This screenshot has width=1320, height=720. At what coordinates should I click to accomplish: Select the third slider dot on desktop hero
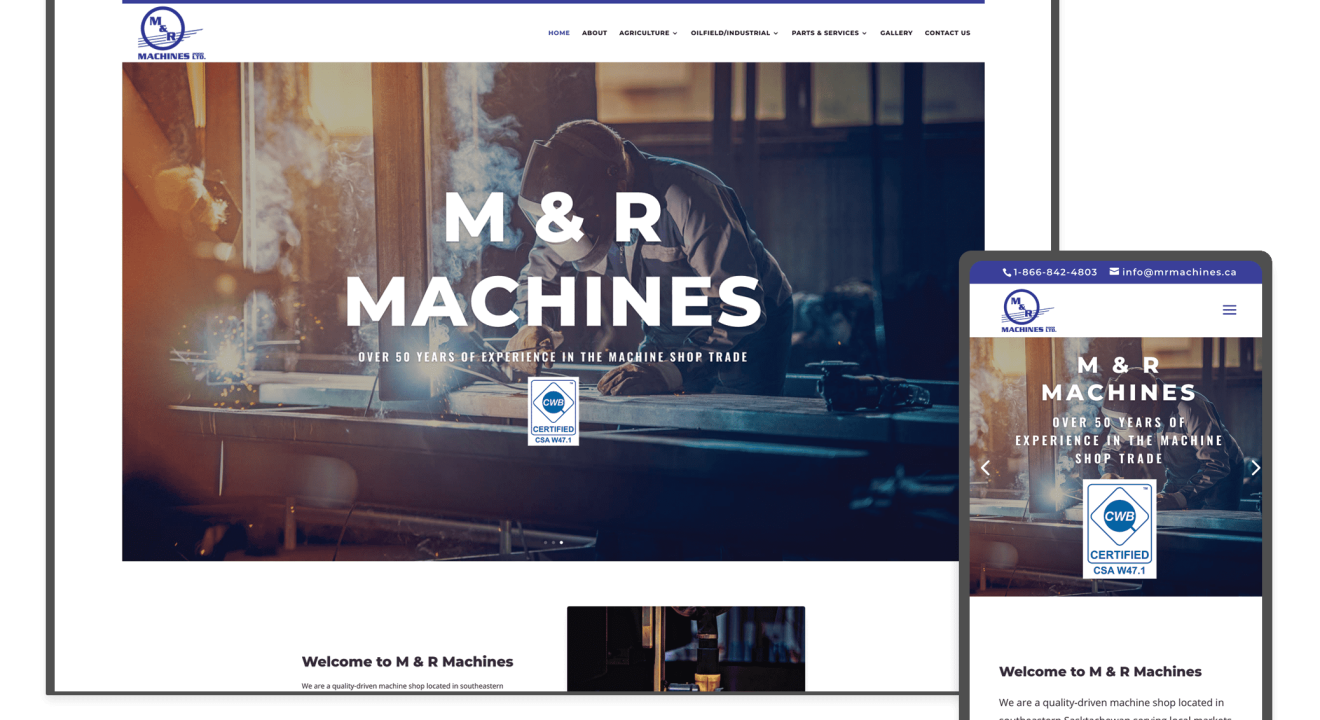(x=561, y=542)
